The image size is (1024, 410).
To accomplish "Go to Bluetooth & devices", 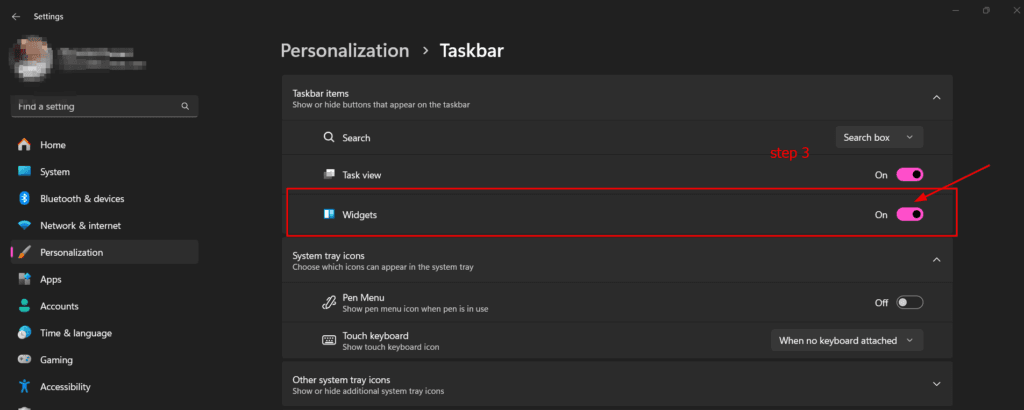I will 104,198.
